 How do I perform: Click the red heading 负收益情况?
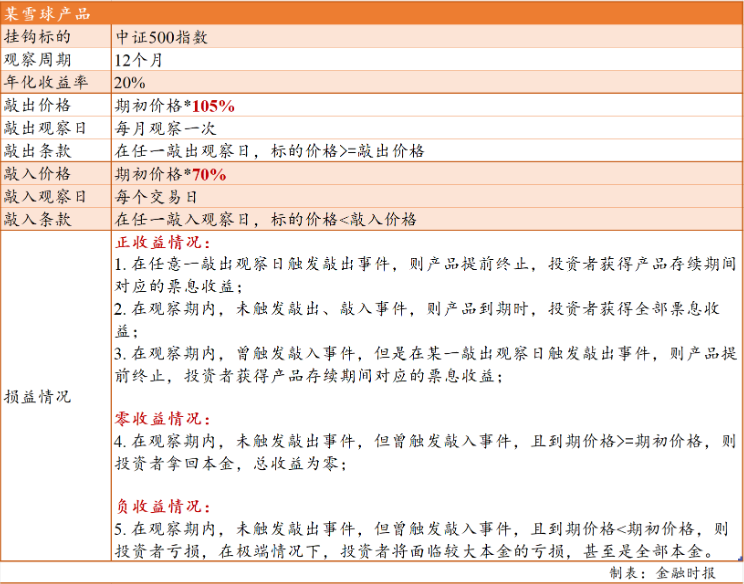(x=163, y=506)
